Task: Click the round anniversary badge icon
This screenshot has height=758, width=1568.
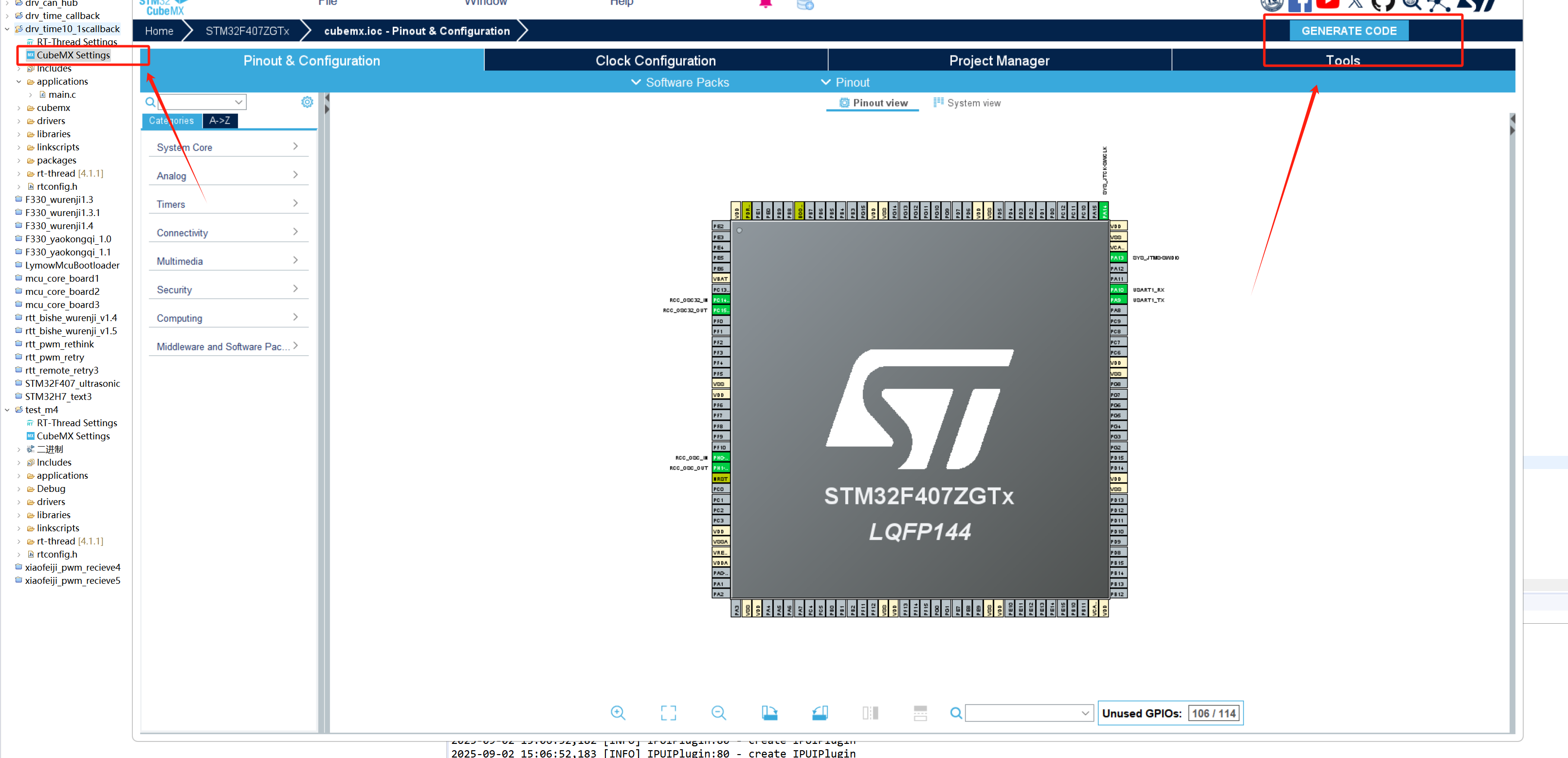Action: (x=1272, y=5)
